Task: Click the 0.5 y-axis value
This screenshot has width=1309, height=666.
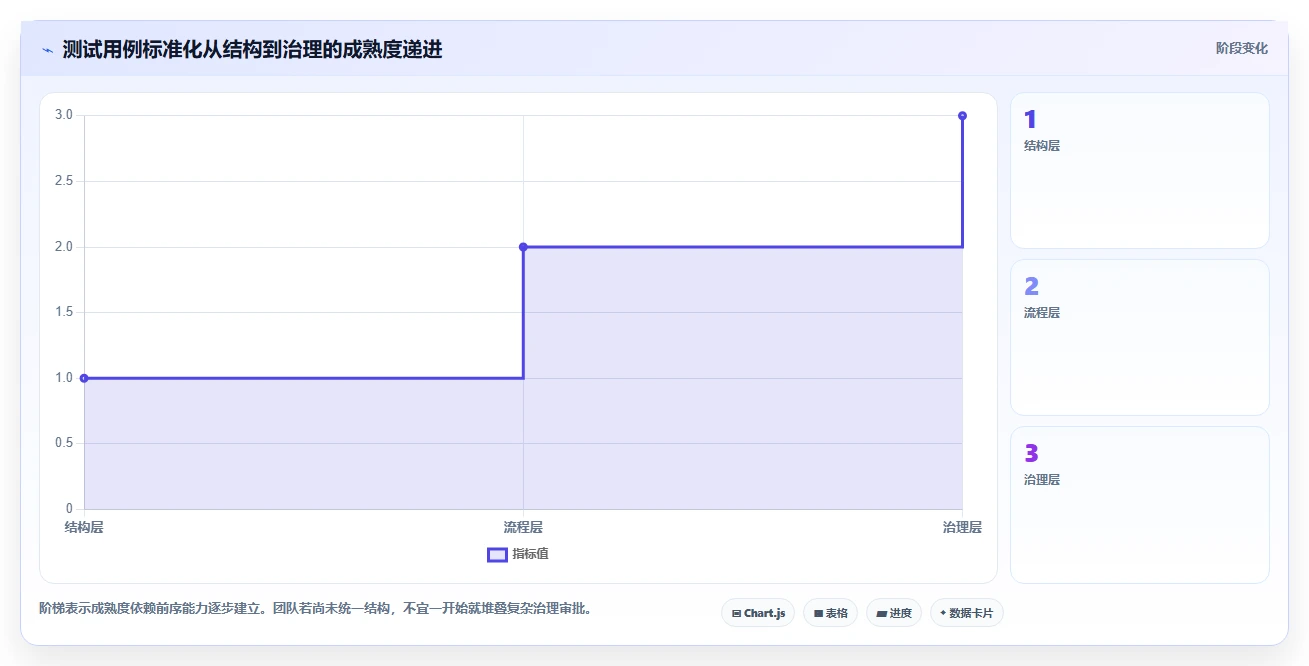Action: coord(64,443)
